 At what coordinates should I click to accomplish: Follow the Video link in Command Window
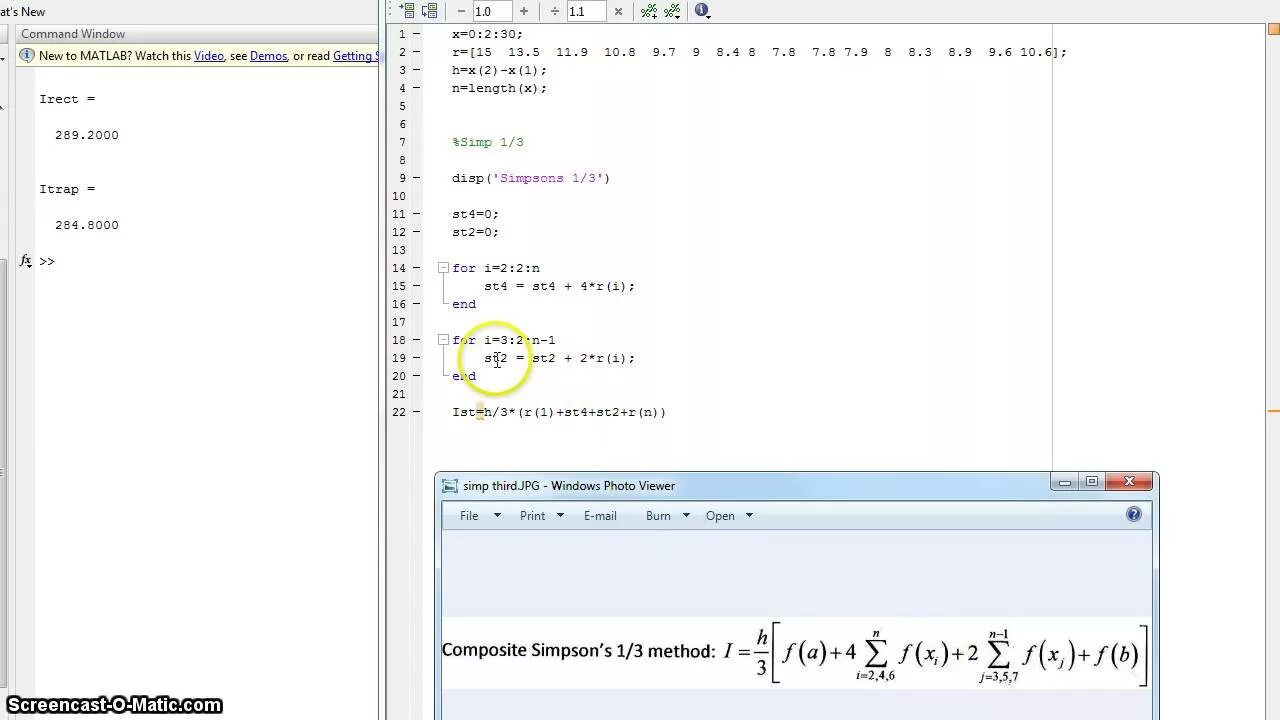tap(209, 56)
